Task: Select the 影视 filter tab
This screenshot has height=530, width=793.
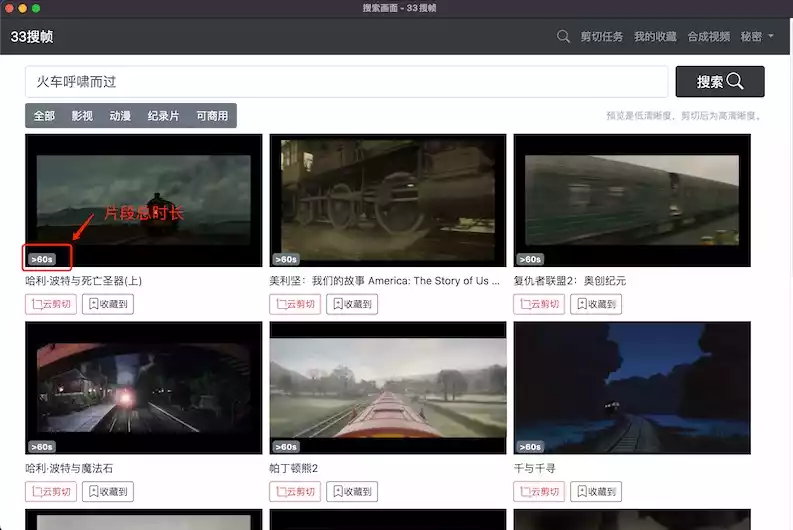Action: point(82,116)
